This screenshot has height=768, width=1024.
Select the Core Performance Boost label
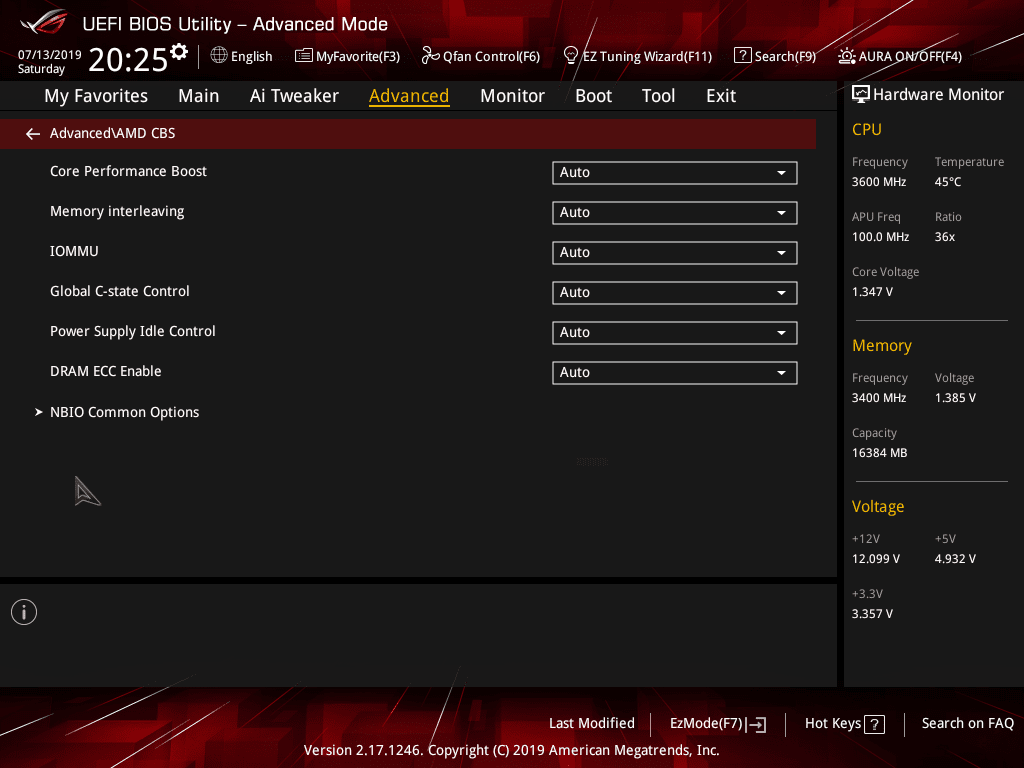[x=128, y=172]
